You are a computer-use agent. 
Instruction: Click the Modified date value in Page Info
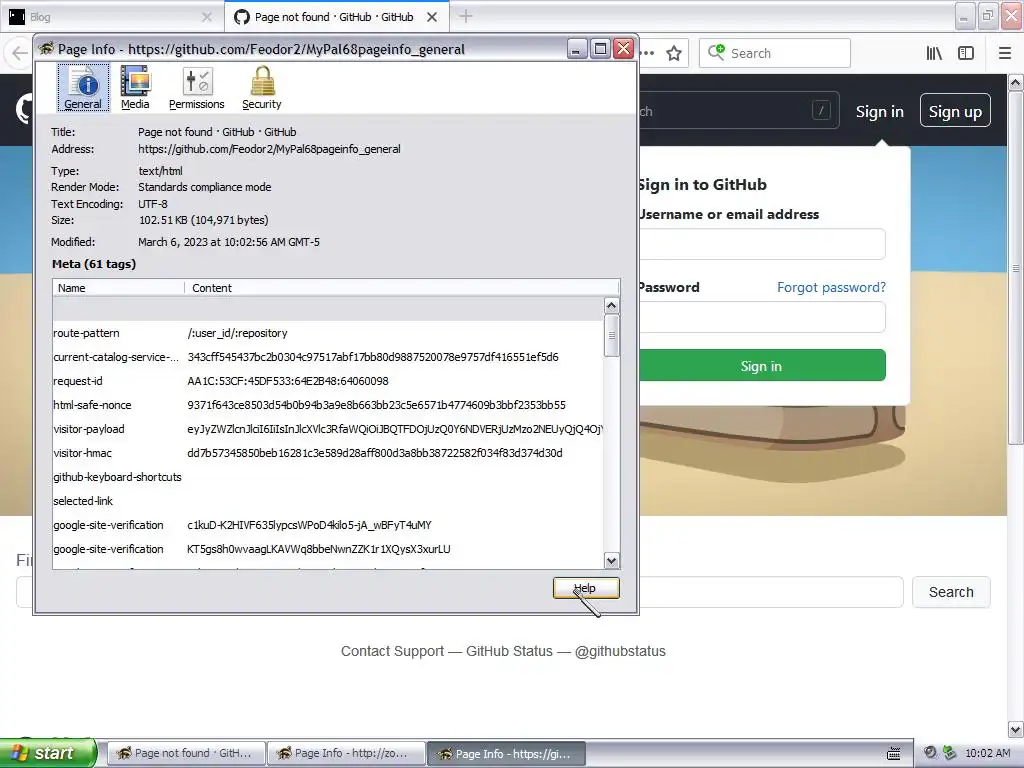229,242
